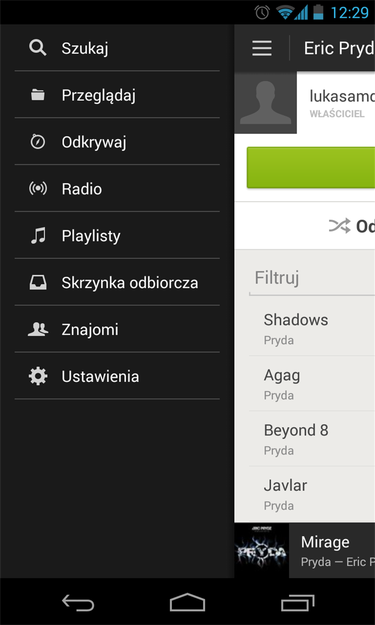The width and height of the screenshot is (375, 625).
Task: Open the Przeglądaj folder icon
Action: [38, 95]
